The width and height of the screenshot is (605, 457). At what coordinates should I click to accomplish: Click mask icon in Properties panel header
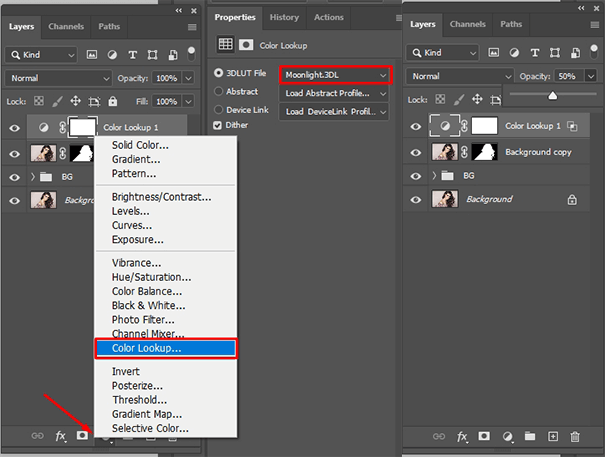[x=246, y=45]
